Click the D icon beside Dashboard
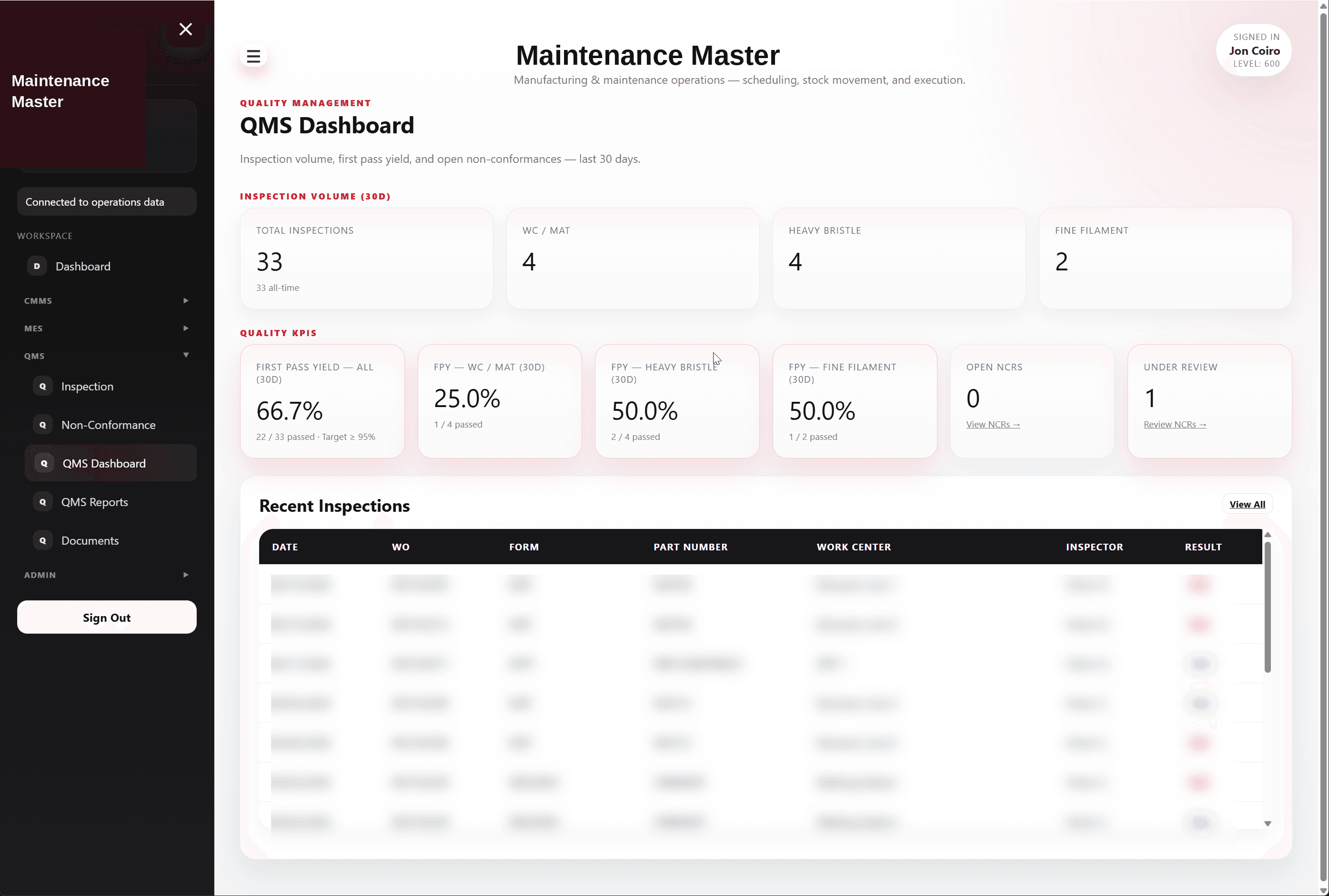 click(x=37, y=266)
